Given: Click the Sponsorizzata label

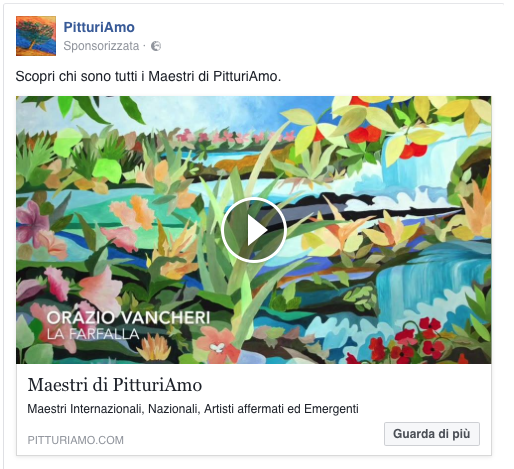Looking at the screenshot, I should tap(101, 46).
